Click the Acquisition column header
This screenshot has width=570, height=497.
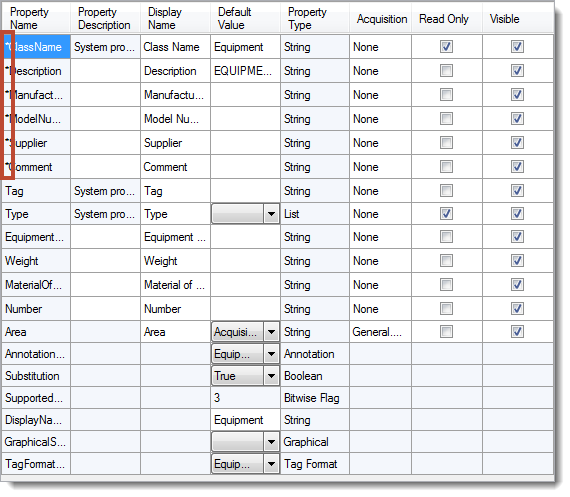(x=381, y=19)
